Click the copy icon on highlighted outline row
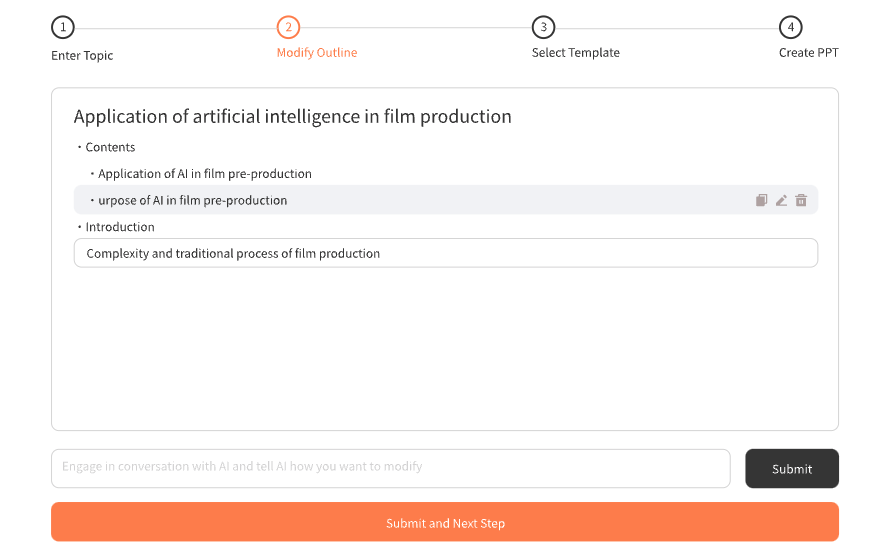The height and width of the screenshot is (558, 885). pos(761,200)
